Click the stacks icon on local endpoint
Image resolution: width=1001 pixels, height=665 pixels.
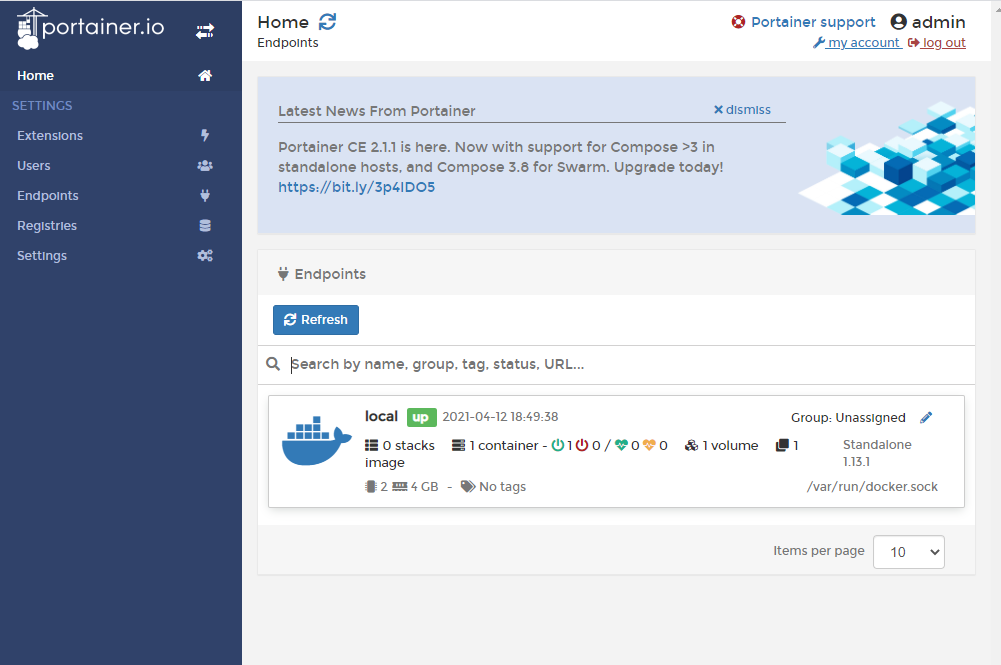(x=372, y=445)
